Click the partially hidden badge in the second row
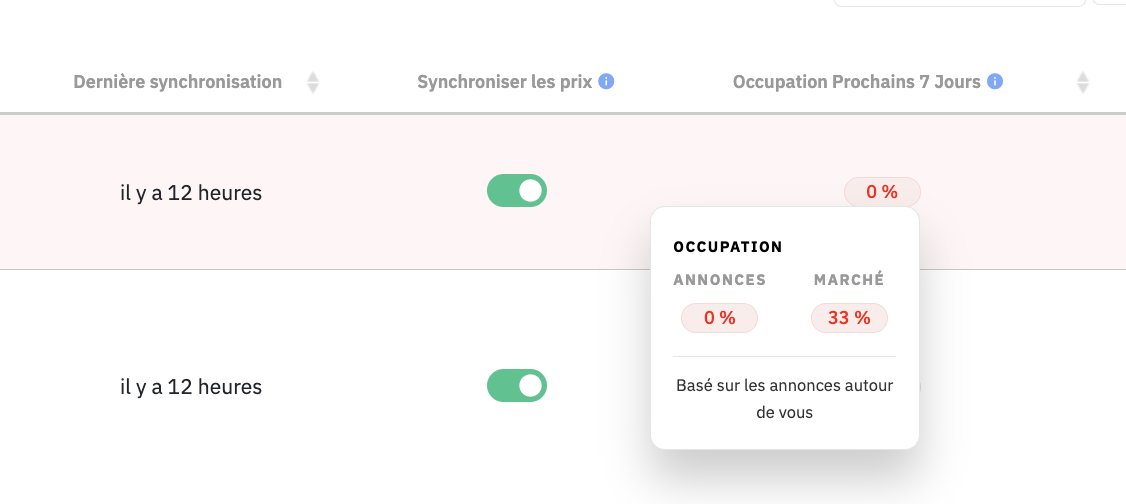 tap(919, 386)
